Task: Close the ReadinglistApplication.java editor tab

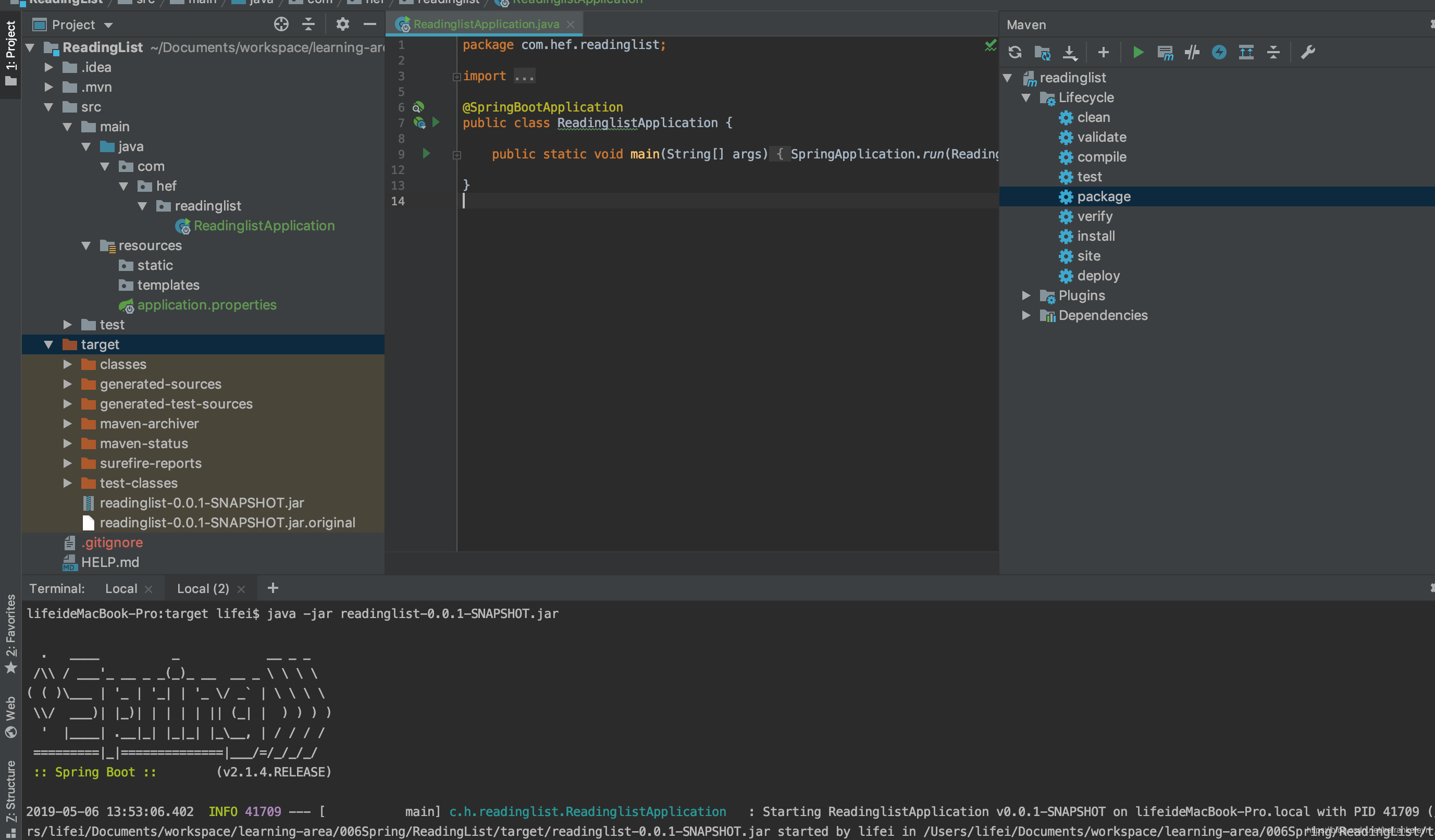Action: click(570, 24)
